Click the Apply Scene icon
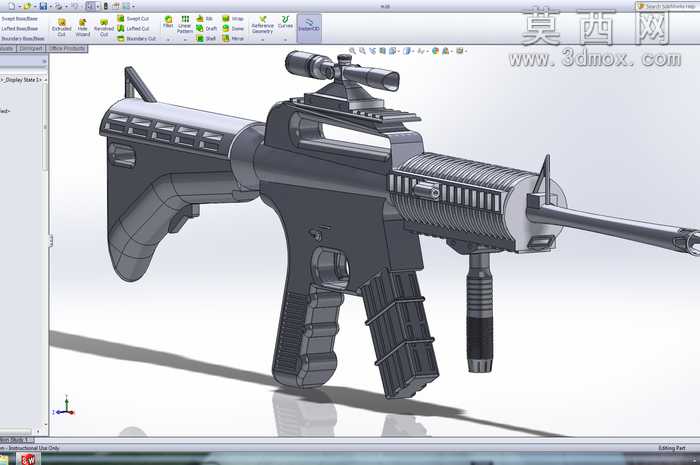700x465 pixels. (446, 51)
